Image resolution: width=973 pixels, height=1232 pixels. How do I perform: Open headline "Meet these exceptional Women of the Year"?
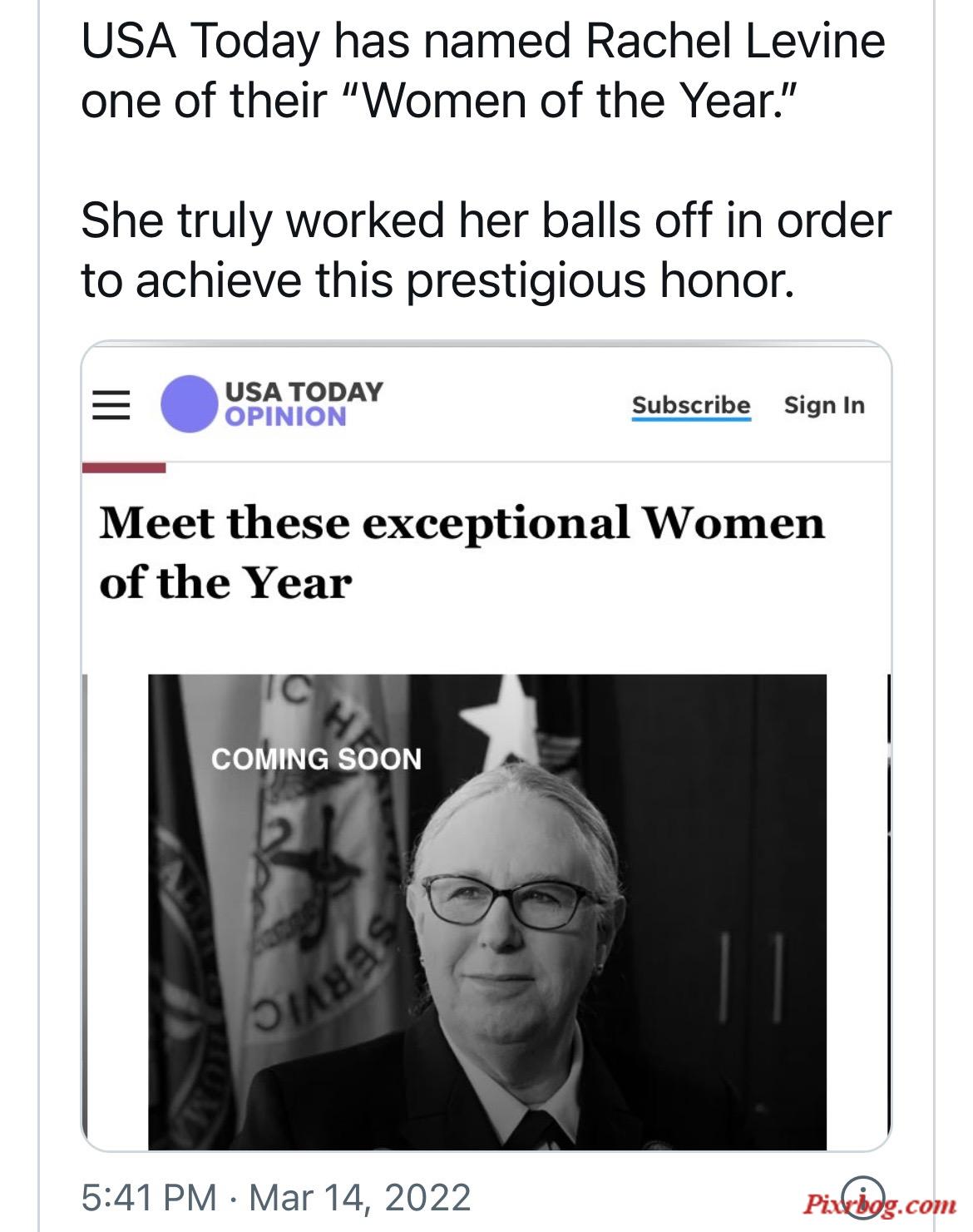(x=462, y=552)
